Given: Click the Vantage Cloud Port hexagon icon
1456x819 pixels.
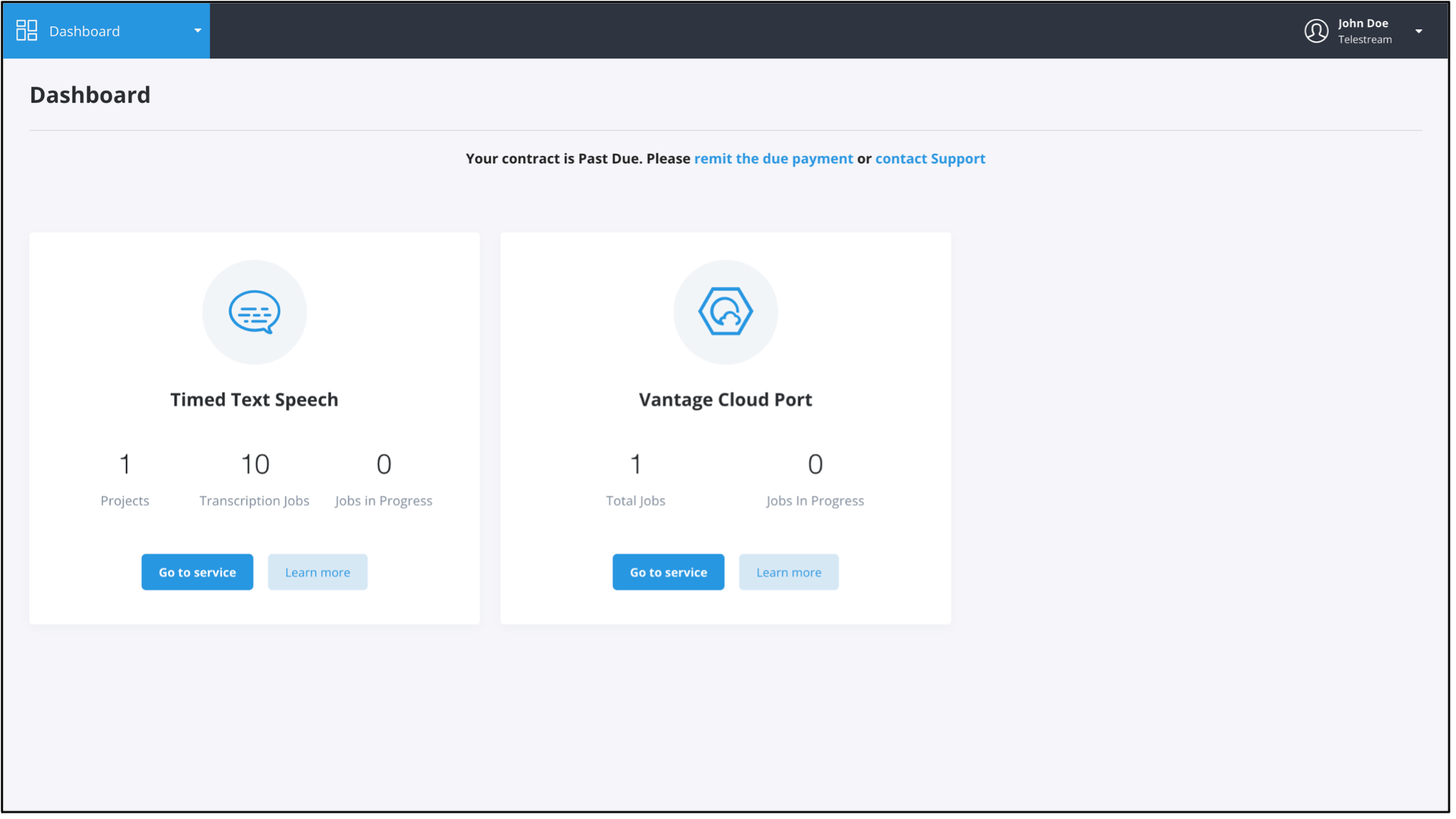Looking at the screenshot, I should coord(726,311).
